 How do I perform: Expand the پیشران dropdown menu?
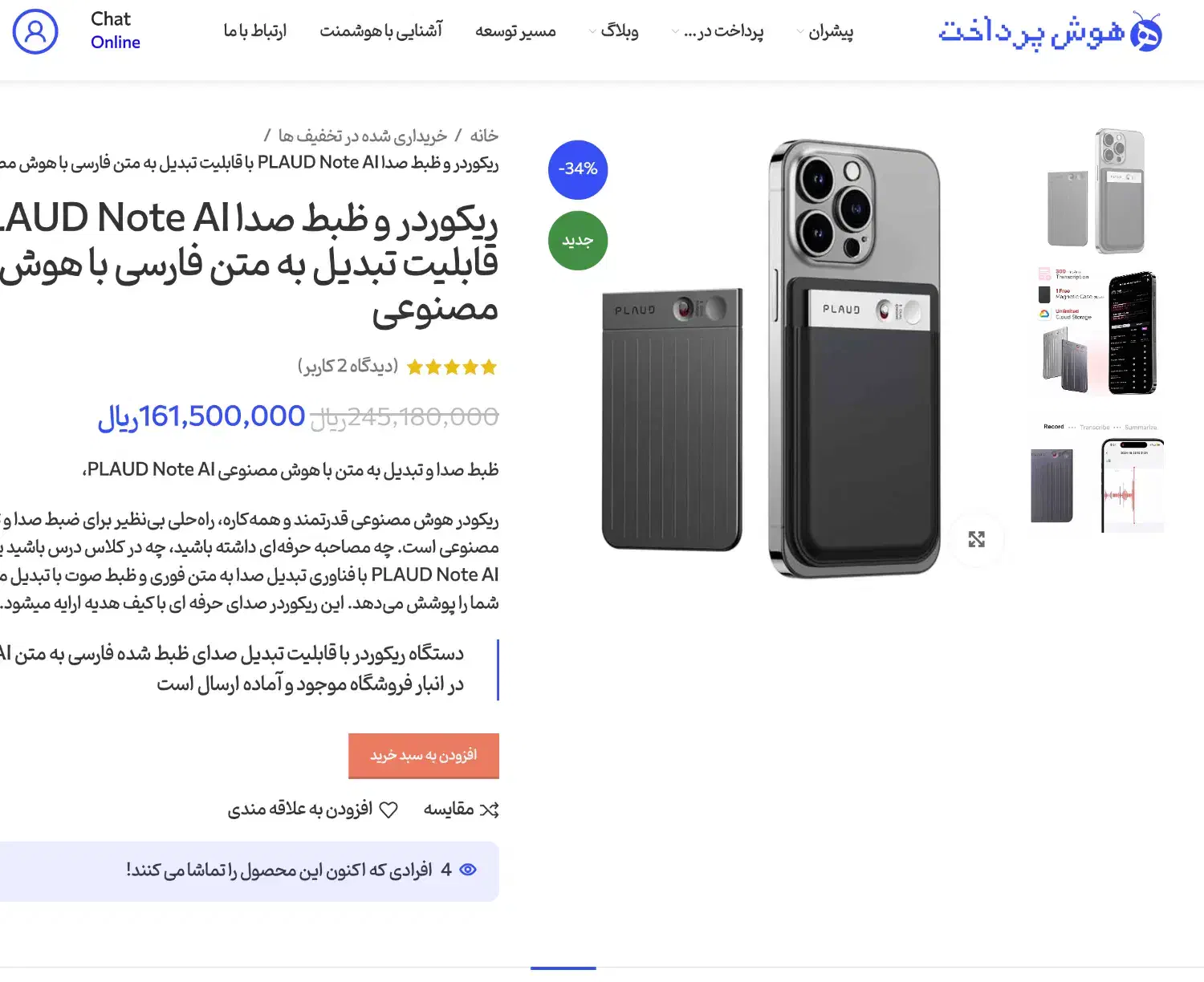(x=824, y=31)
